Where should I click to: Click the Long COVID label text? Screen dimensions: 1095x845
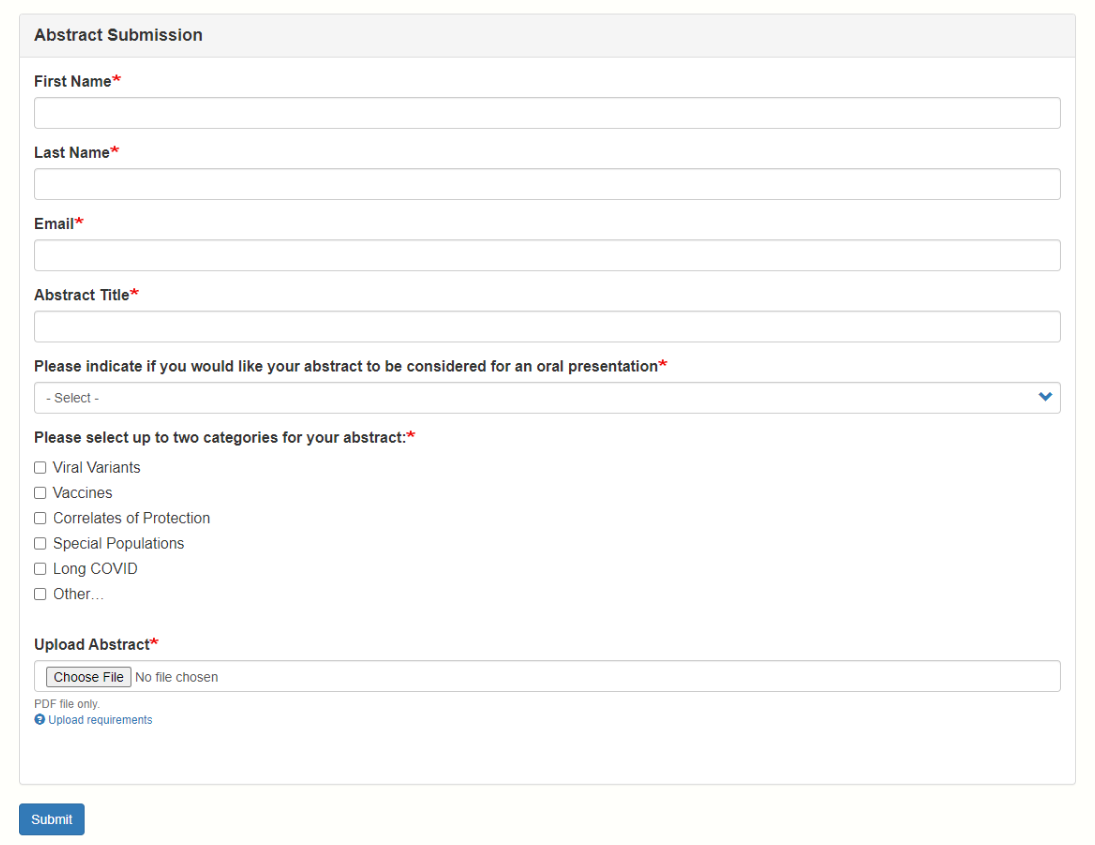click(95, 569)
